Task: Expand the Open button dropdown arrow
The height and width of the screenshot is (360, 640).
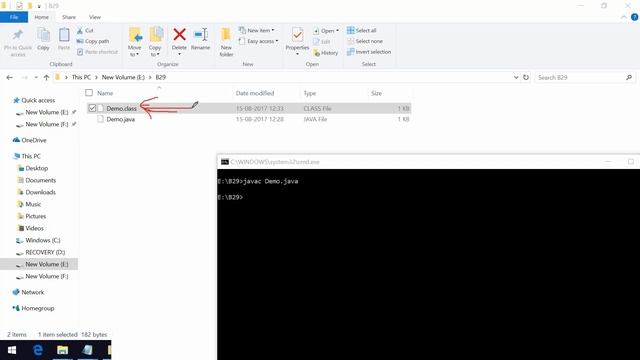Action: click(337, 31)
